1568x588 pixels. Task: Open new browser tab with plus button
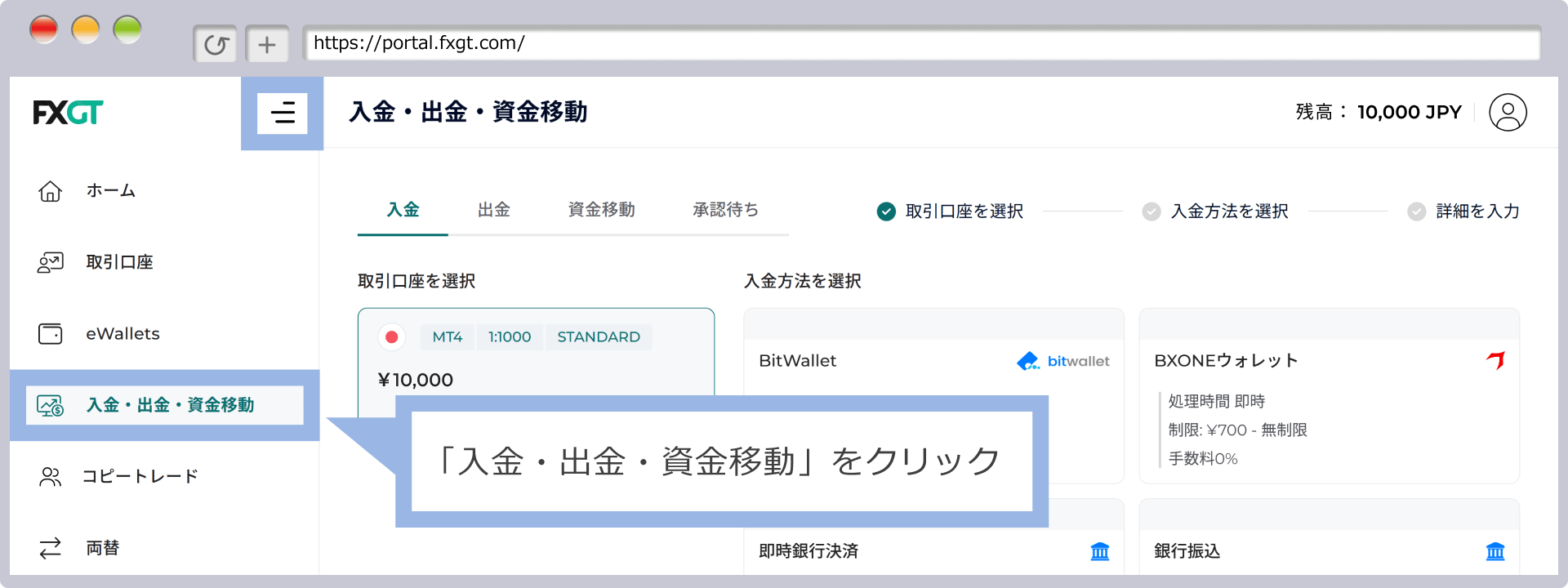267,44
